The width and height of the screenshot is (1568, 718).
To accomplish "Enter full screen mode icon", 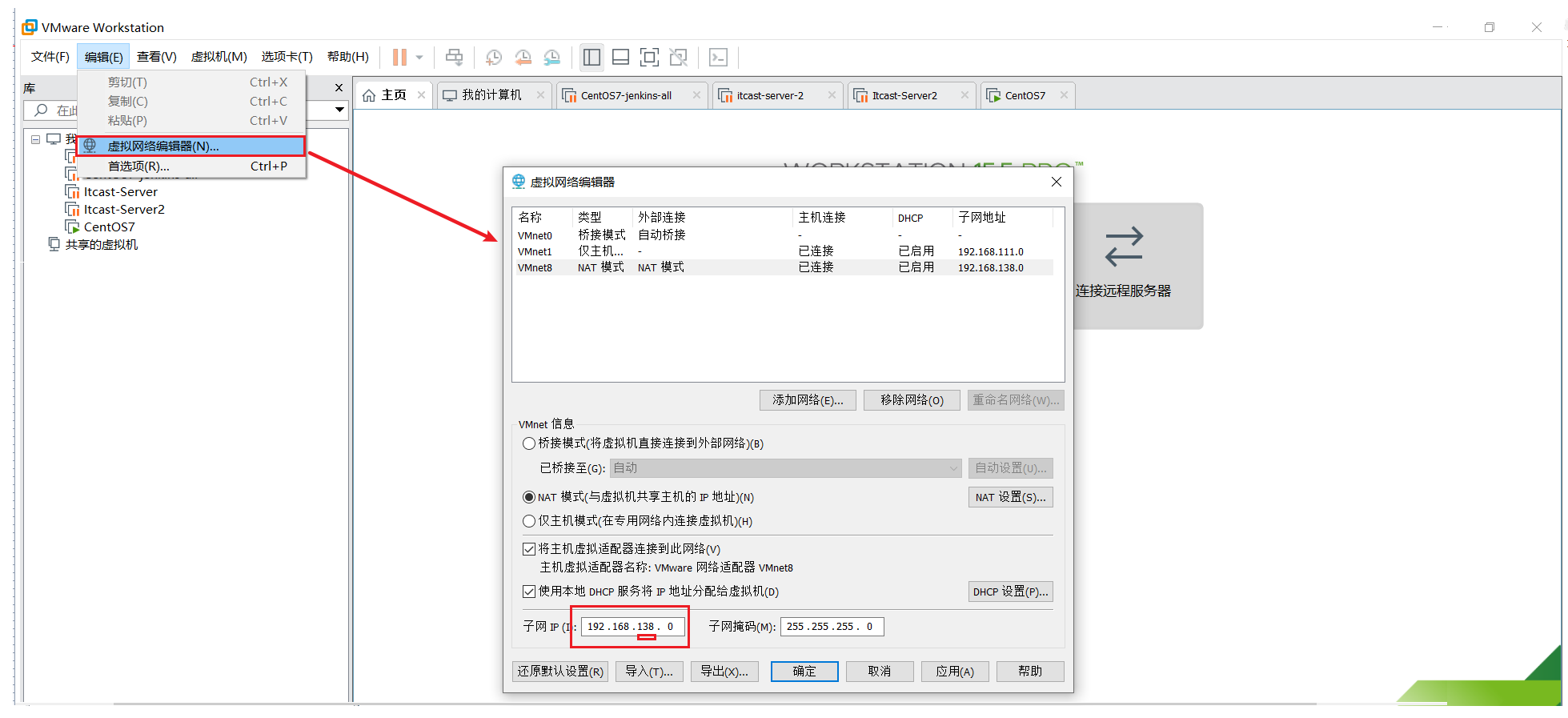I will (649, 57).
